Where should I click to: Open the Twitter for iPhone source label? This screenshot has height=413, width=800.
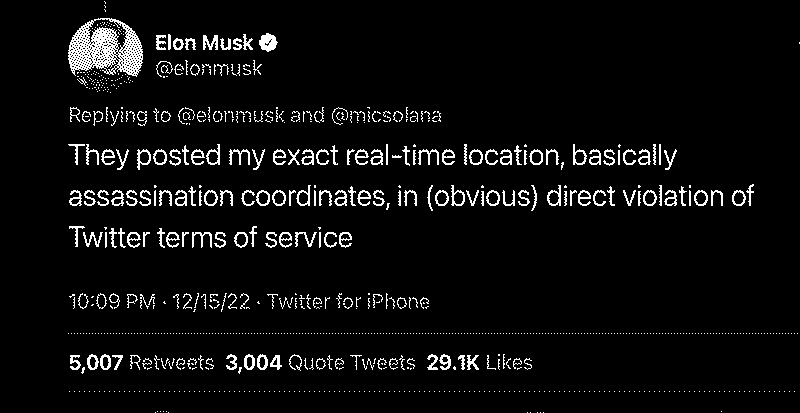pos(348,302)
